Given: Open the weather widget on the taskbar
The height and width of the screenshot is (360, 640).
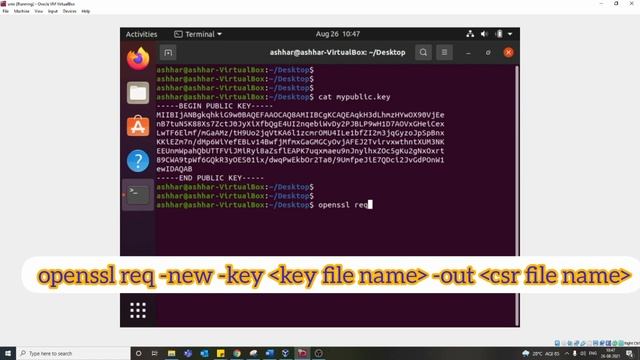Looking at the screenshot, I should point(540,353).
